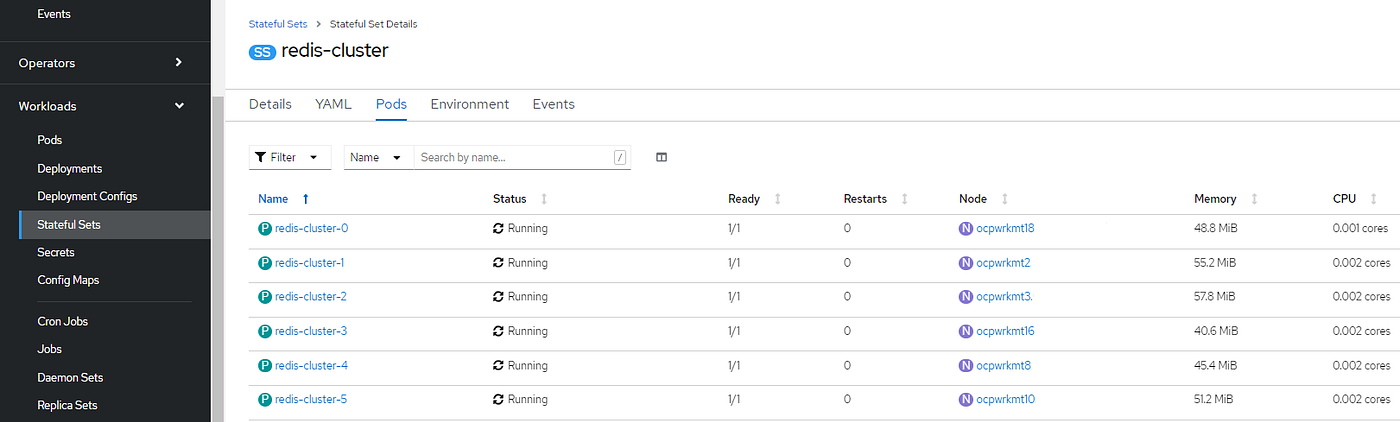Screen dimensions: 1400x422
Task: Open the Name search-type dropdown
Action: (x=379, y=157)
